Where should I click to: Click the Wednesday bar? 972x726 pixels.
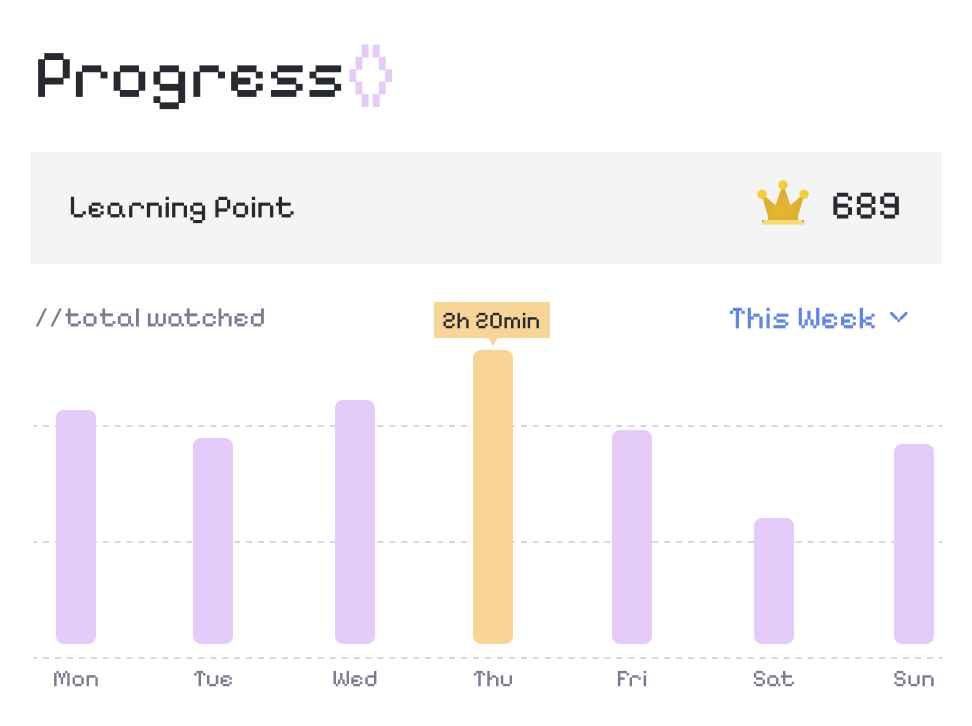(355, 522)
